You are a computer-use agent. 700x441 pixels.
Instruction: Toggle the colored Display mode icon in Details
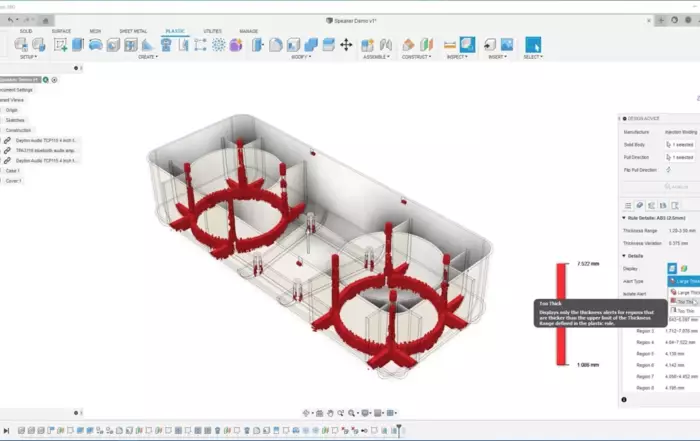pos(683,268)
